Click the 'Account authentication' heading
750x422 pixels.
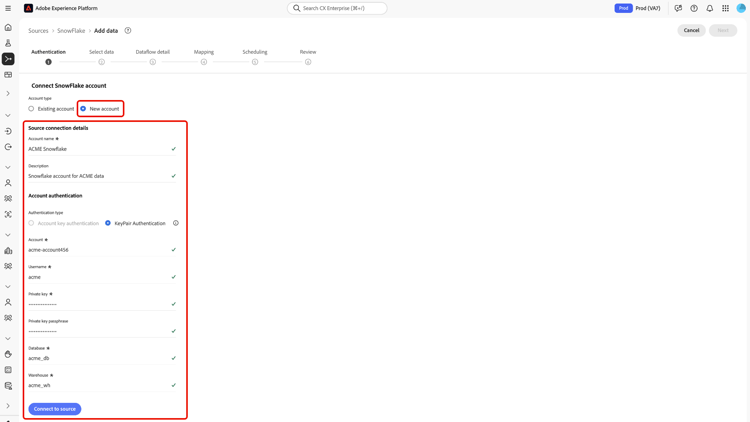point(55,196)
